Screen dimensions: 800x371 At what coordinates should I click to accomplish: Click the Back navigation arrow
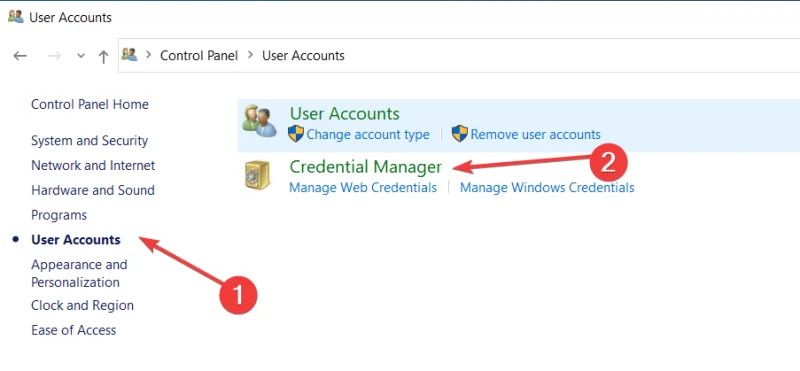pyautogui.click(x=20, y=56)
